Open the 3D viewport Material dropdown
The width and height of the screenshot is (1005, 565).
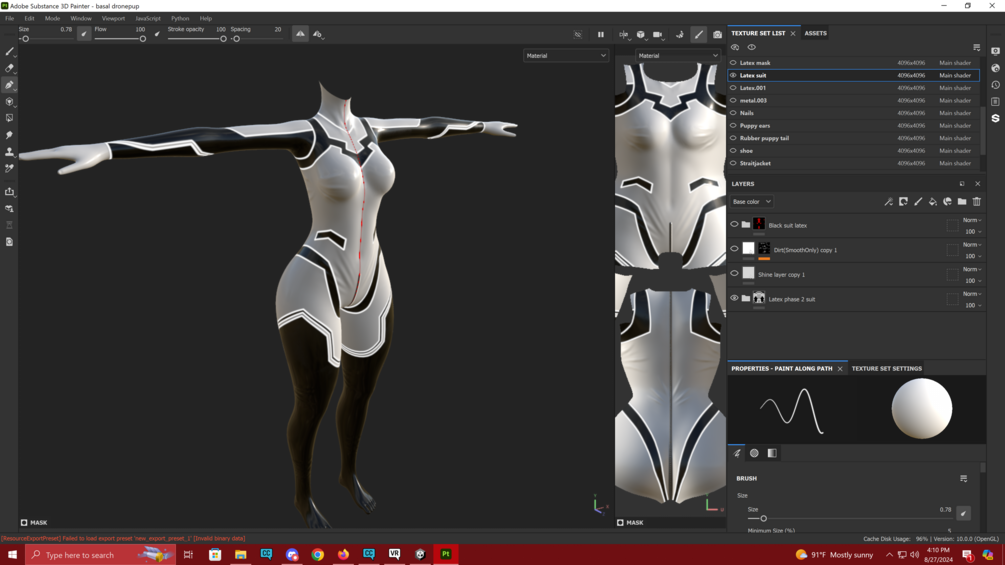tap(565, 56)
